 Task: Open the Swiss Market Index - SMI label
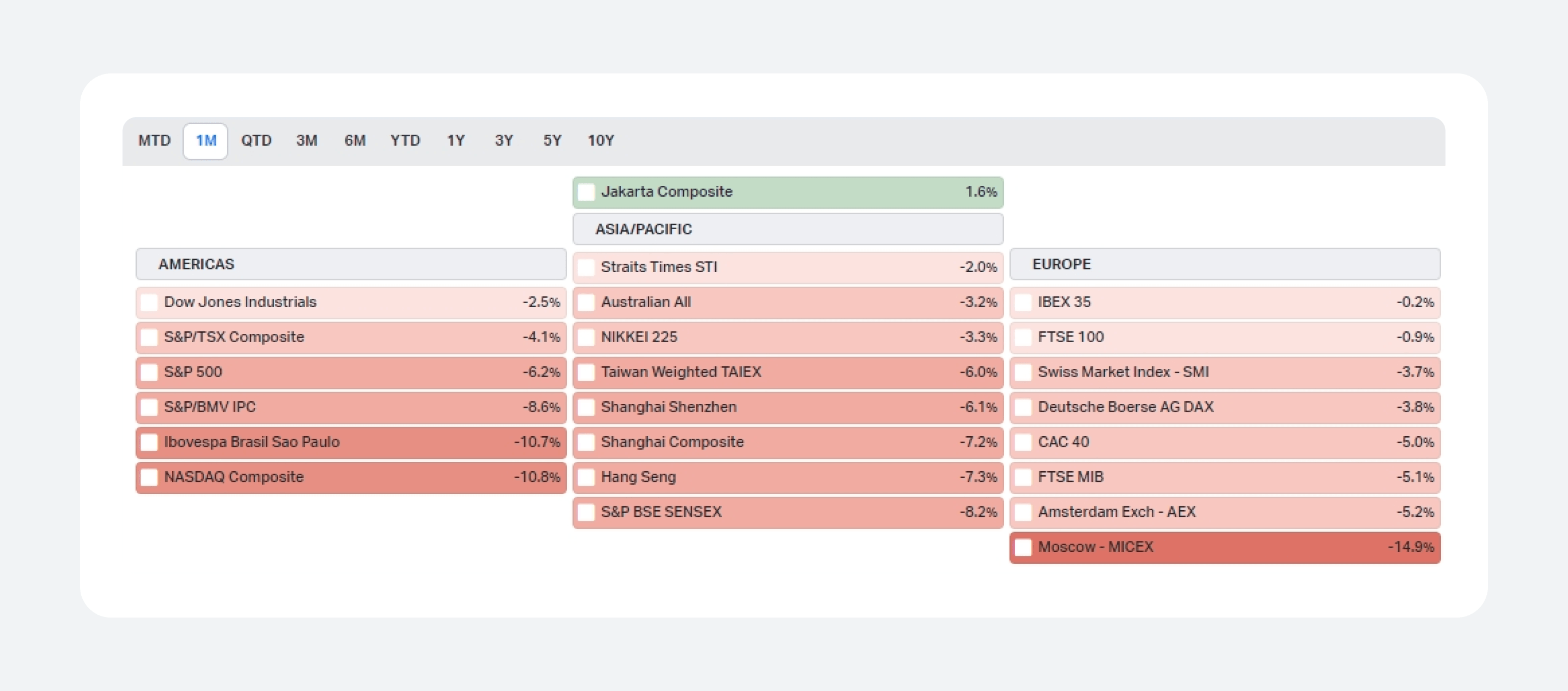[x=1123, y=372]
